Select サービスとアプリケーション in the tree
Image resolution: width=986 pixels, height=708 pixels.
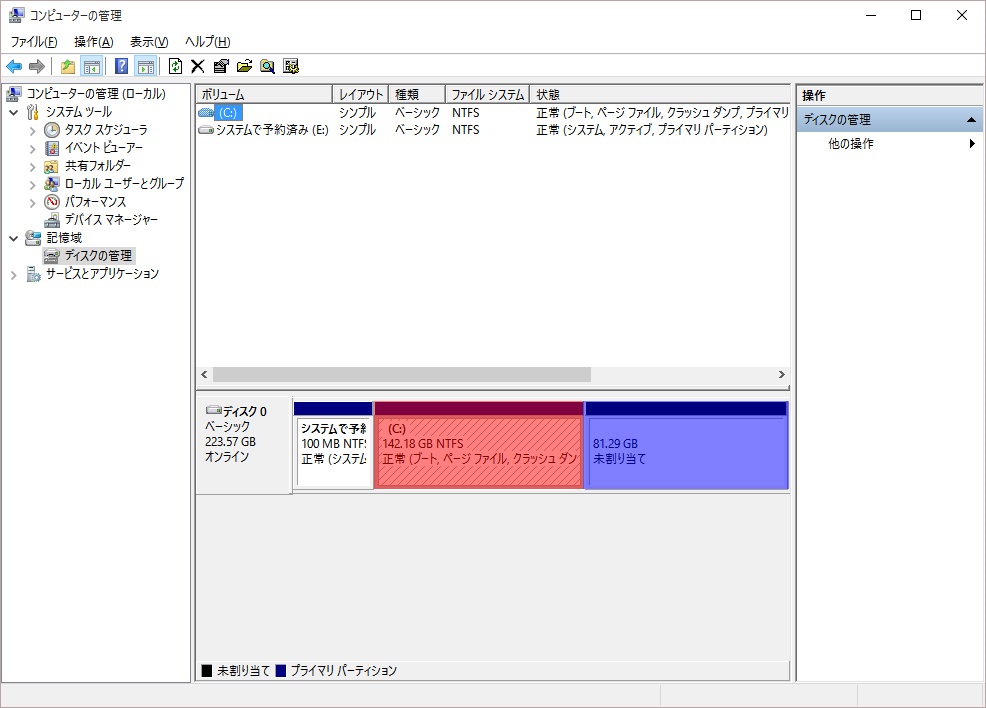click(x=102, y=274)
